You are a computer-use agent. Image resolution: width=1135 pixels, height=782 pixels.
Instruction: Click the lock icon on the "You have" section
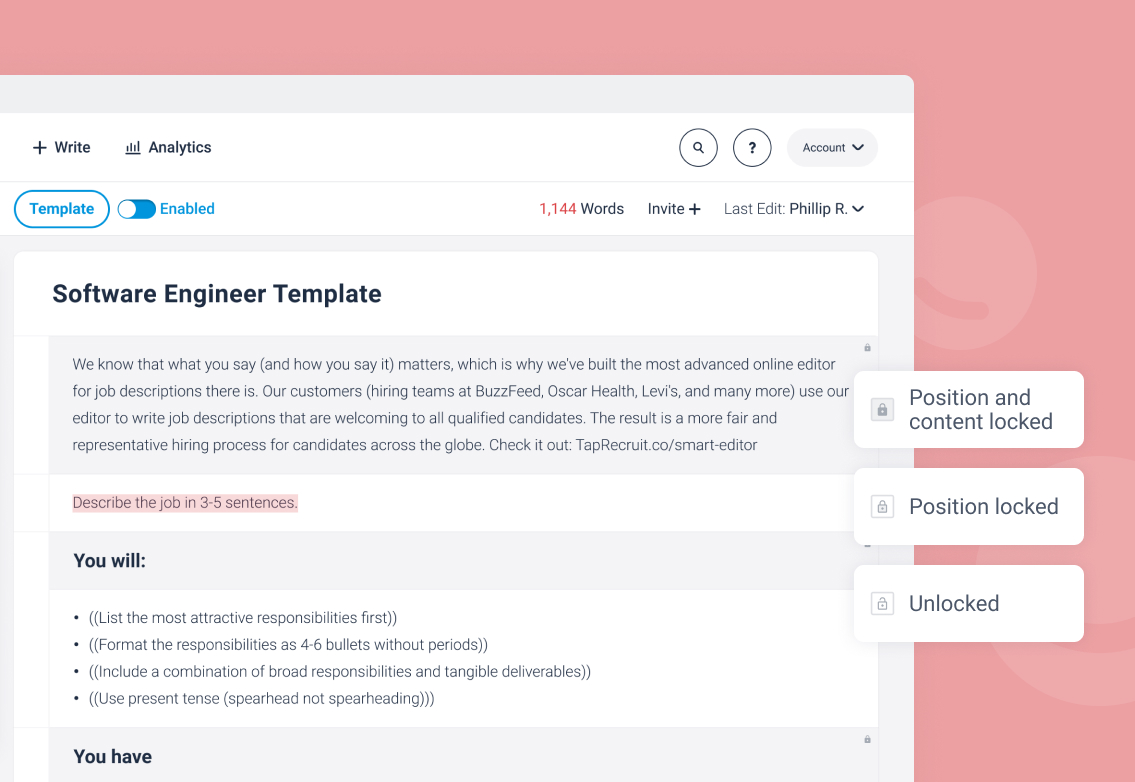point(867,740)
